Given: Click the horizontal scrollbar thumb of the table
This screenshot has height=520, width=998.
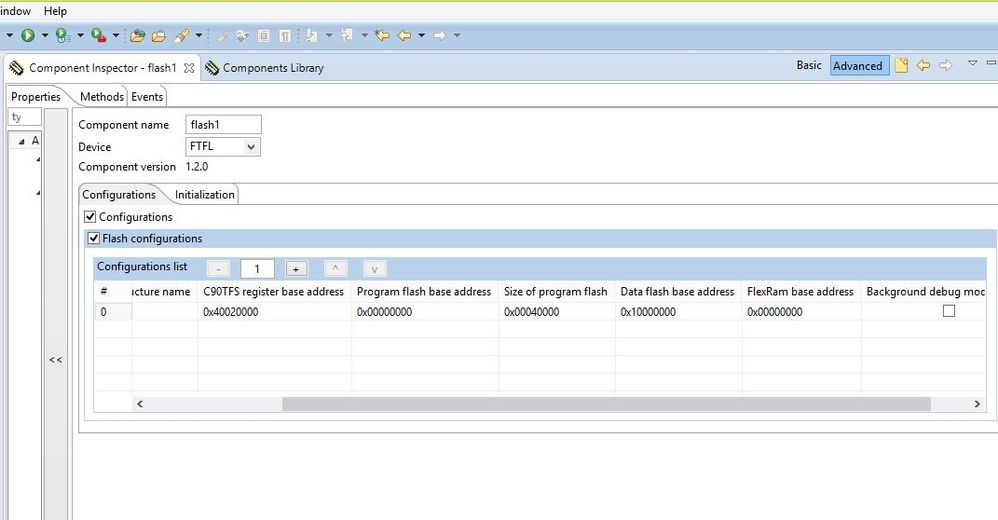Looking at the screenshot, I should (606, 404).
